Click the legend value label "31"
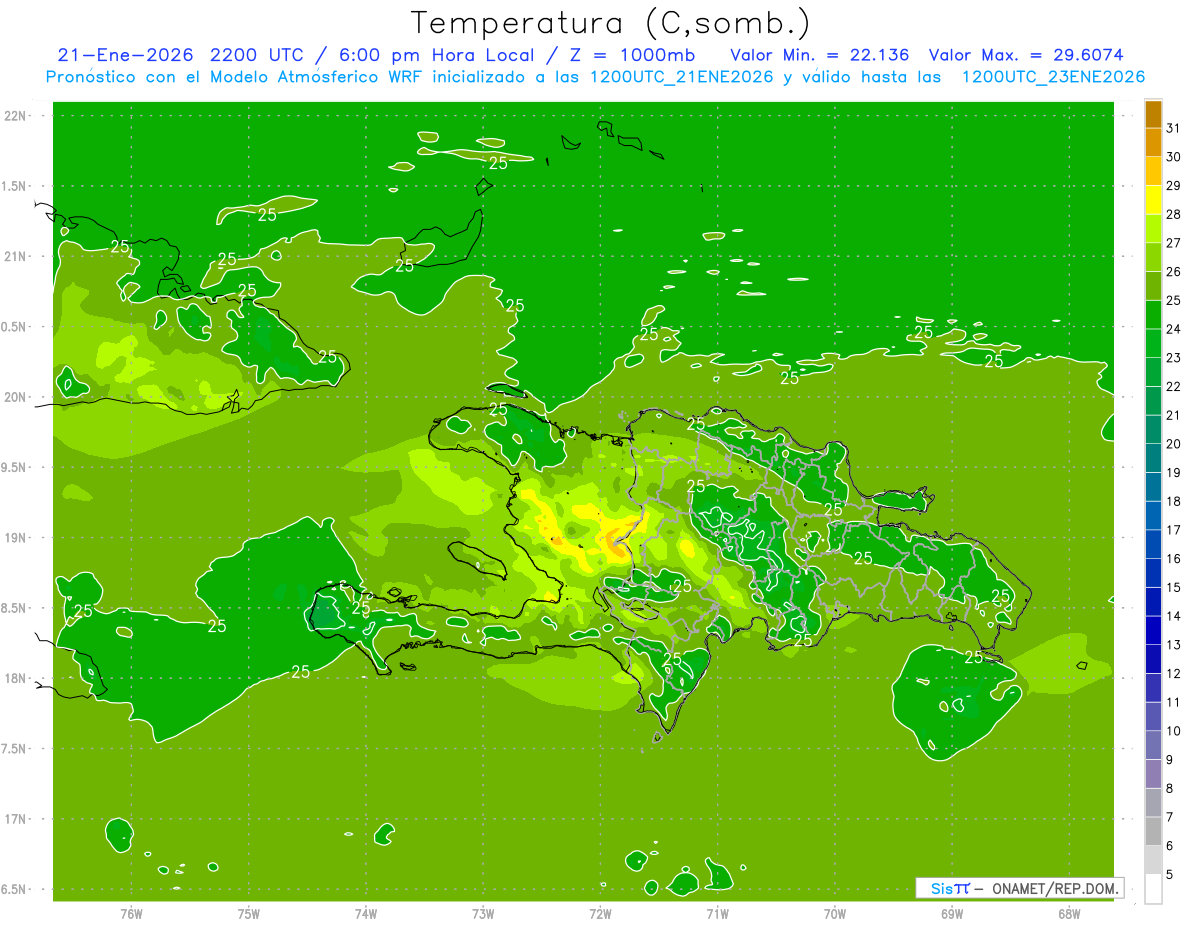 1173,128
